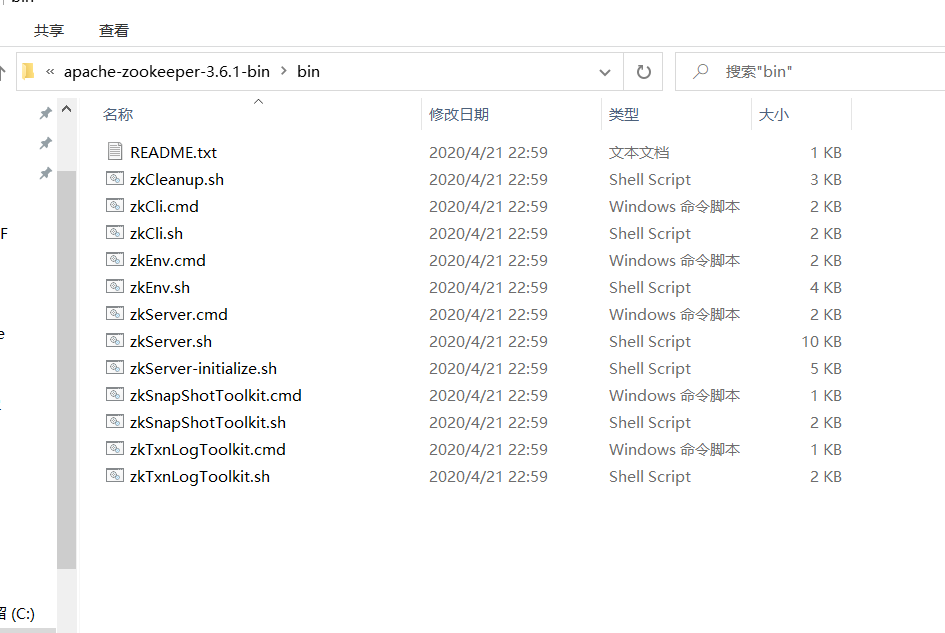Click the folder icon in address bar

(28, 72)
